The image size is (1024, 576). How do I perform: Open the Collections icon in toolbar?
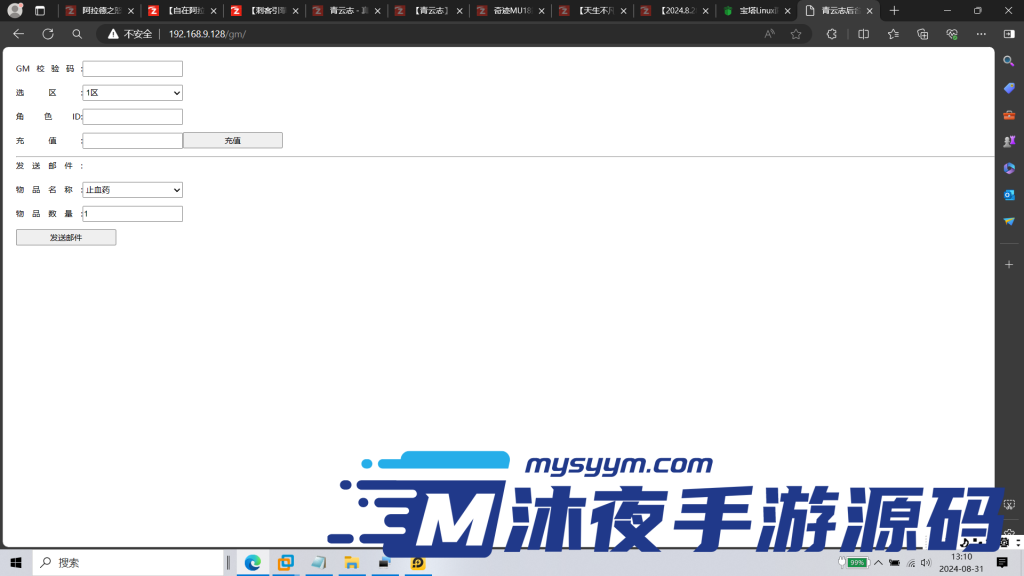(x=923, y=34)
